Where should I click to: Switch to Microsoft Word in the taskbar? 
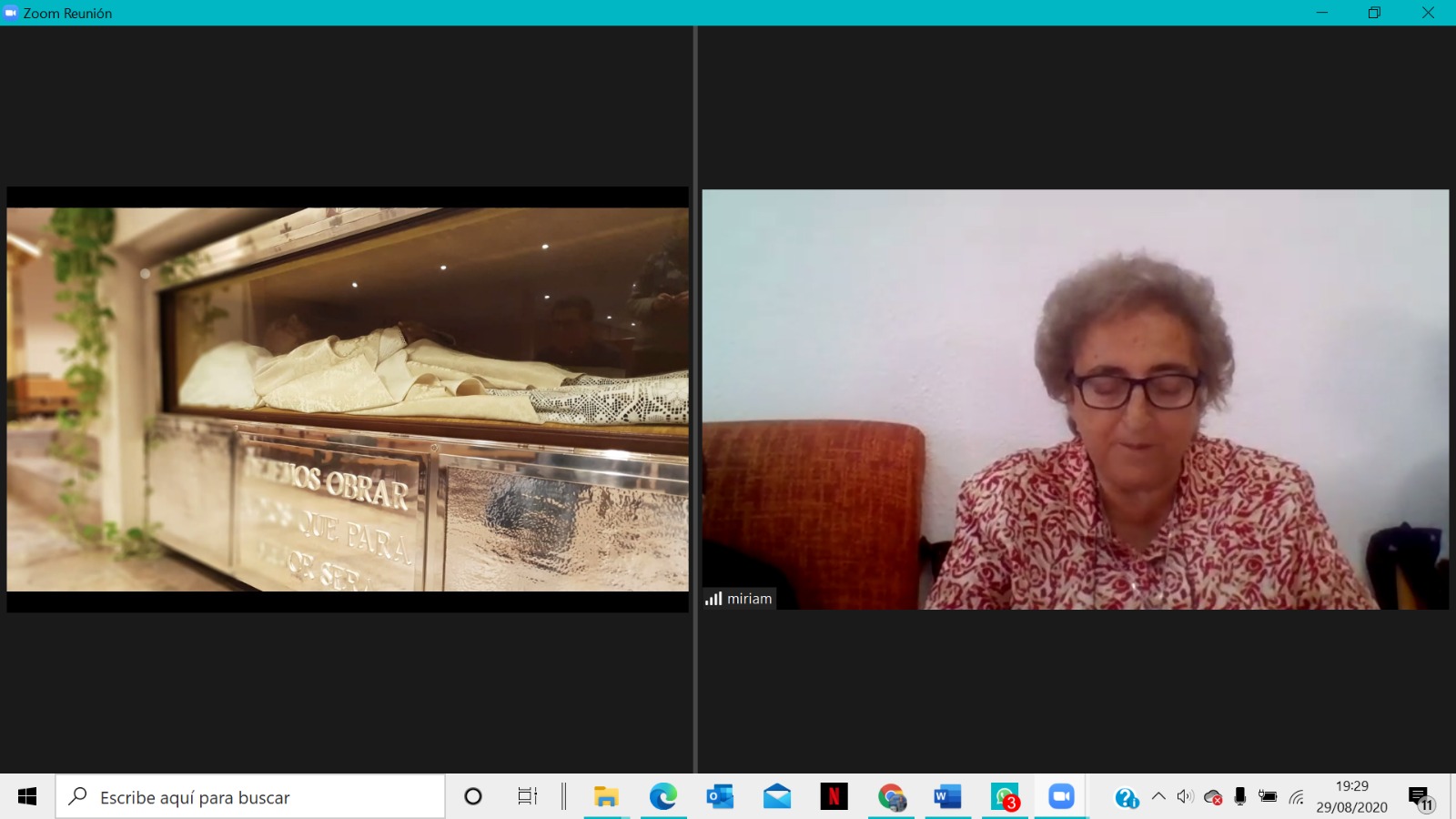pos(947,797)
